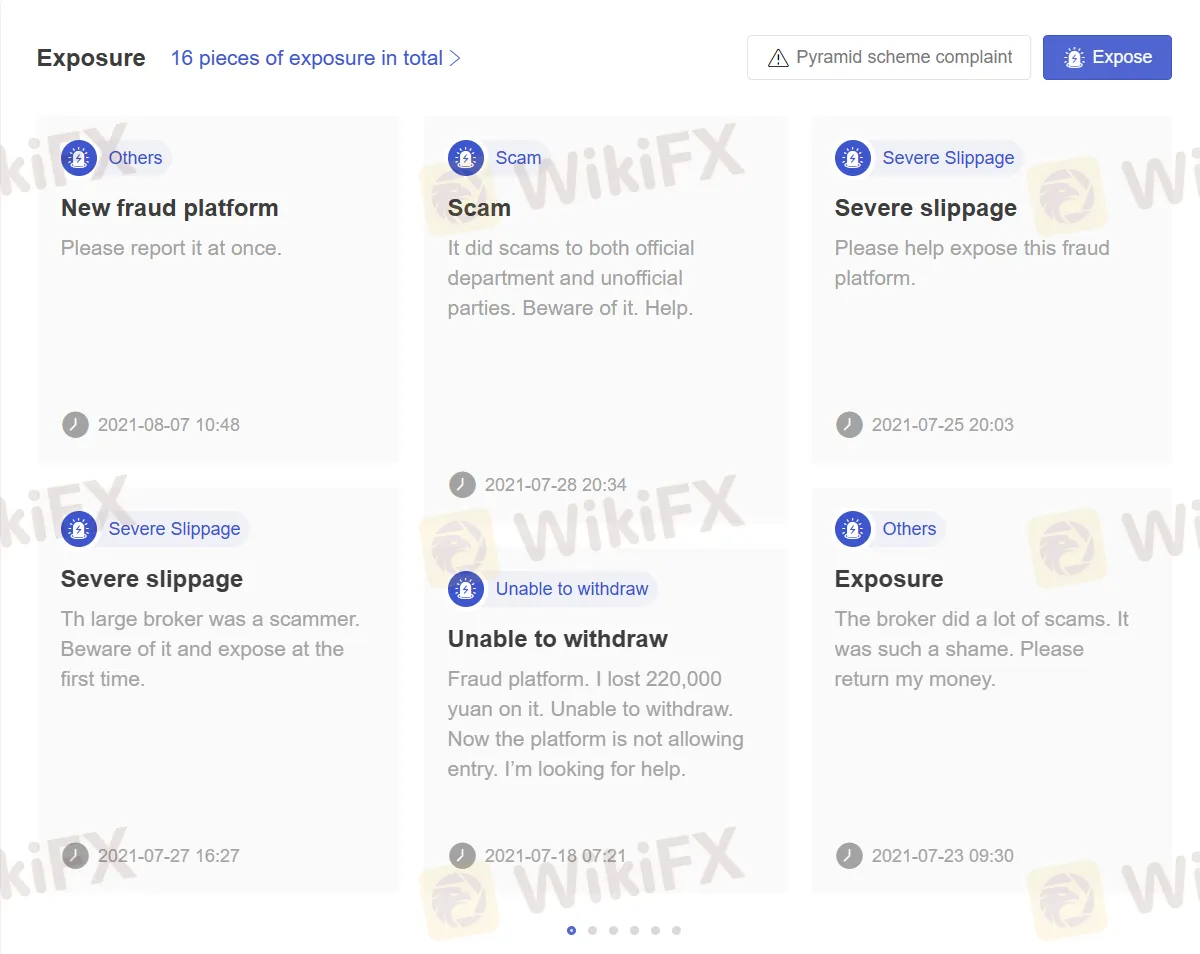Expand the full exposure list via the chevron arrow
1200x954 pixels.
pyautogui.click(x=457, y=58)
